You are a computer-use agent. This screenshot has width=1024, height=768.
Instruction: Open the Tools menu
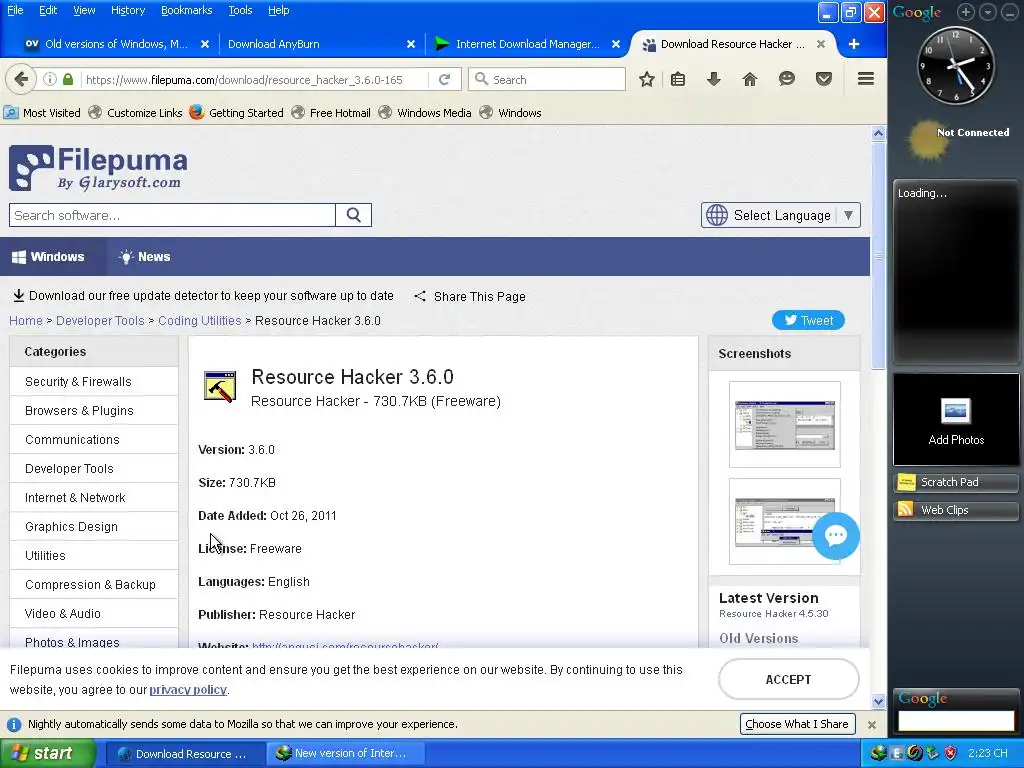point(240,10)
